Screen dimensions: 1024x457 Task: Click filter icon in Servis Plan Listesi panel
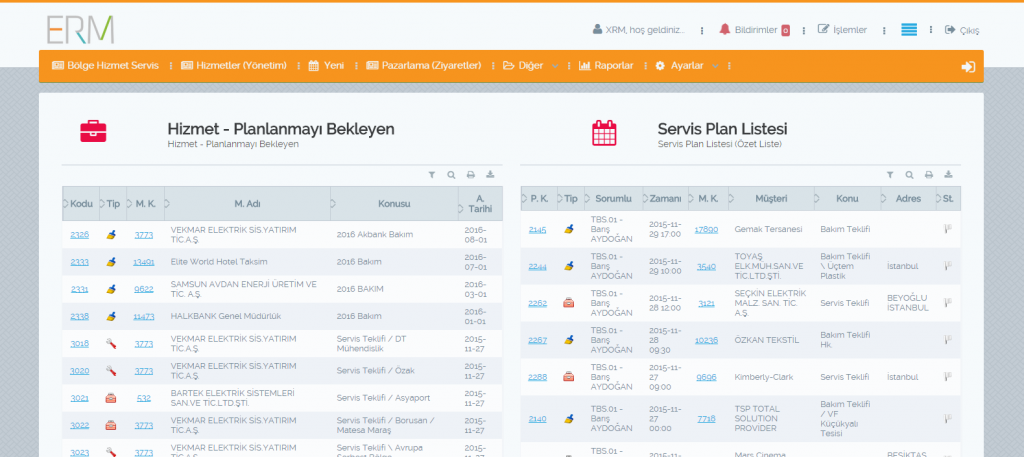tap(889, 175)
